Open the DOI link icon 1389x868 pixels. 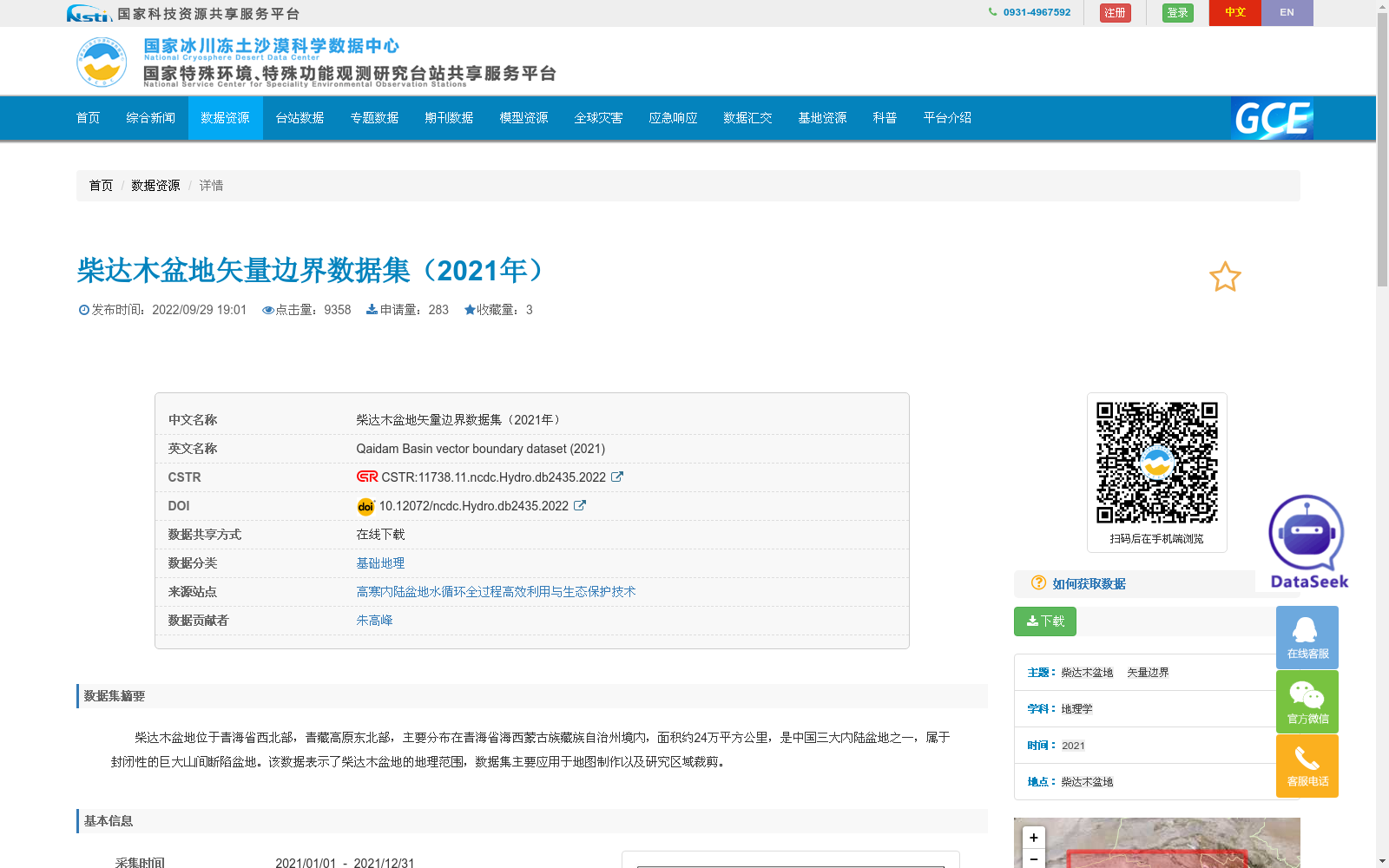(580, 505)
